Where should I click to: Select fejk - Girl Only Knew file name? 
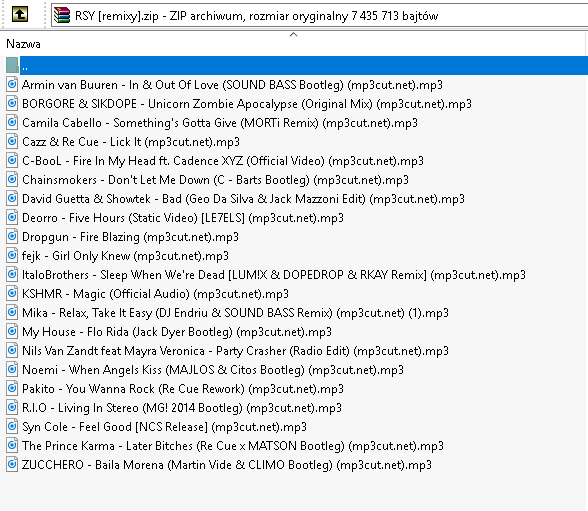pyautogui.click(x=125, y=256)
